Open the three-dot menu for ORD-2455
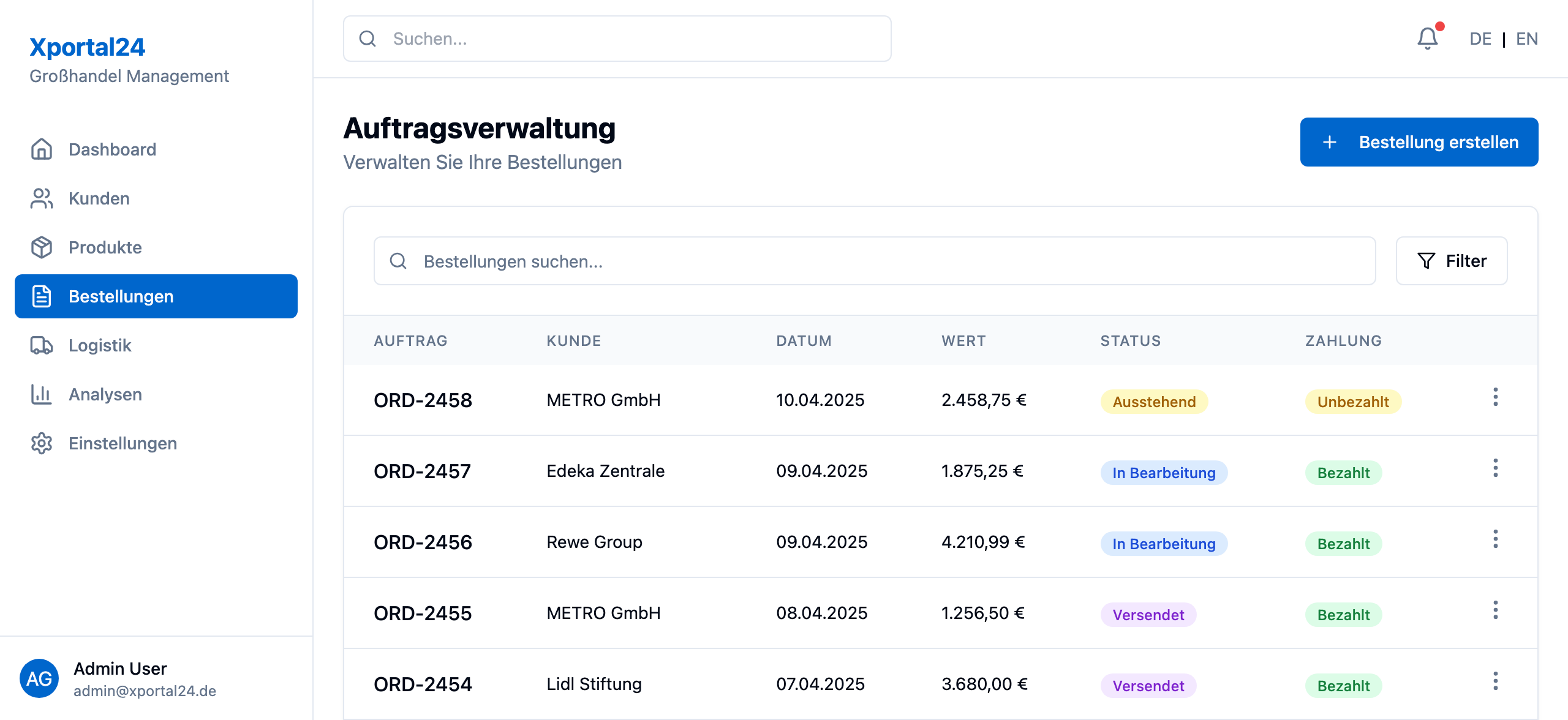 (x=1495, y=610)
